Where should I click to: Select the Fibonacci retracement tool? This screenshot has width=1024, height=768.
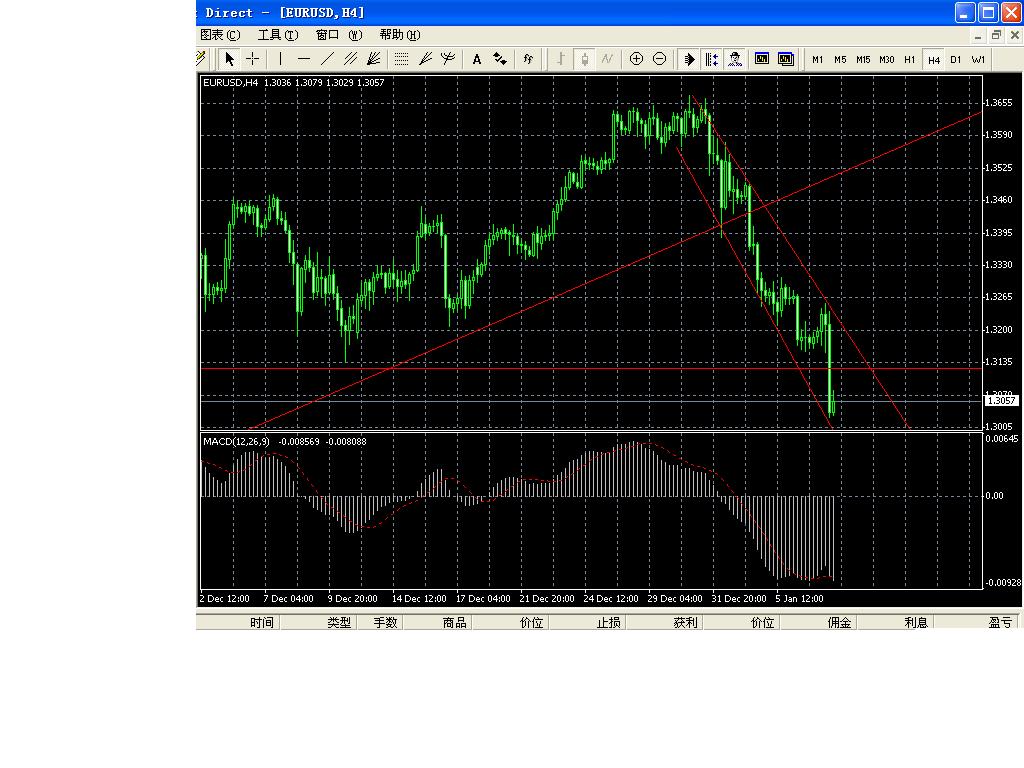tap(375, 59)
